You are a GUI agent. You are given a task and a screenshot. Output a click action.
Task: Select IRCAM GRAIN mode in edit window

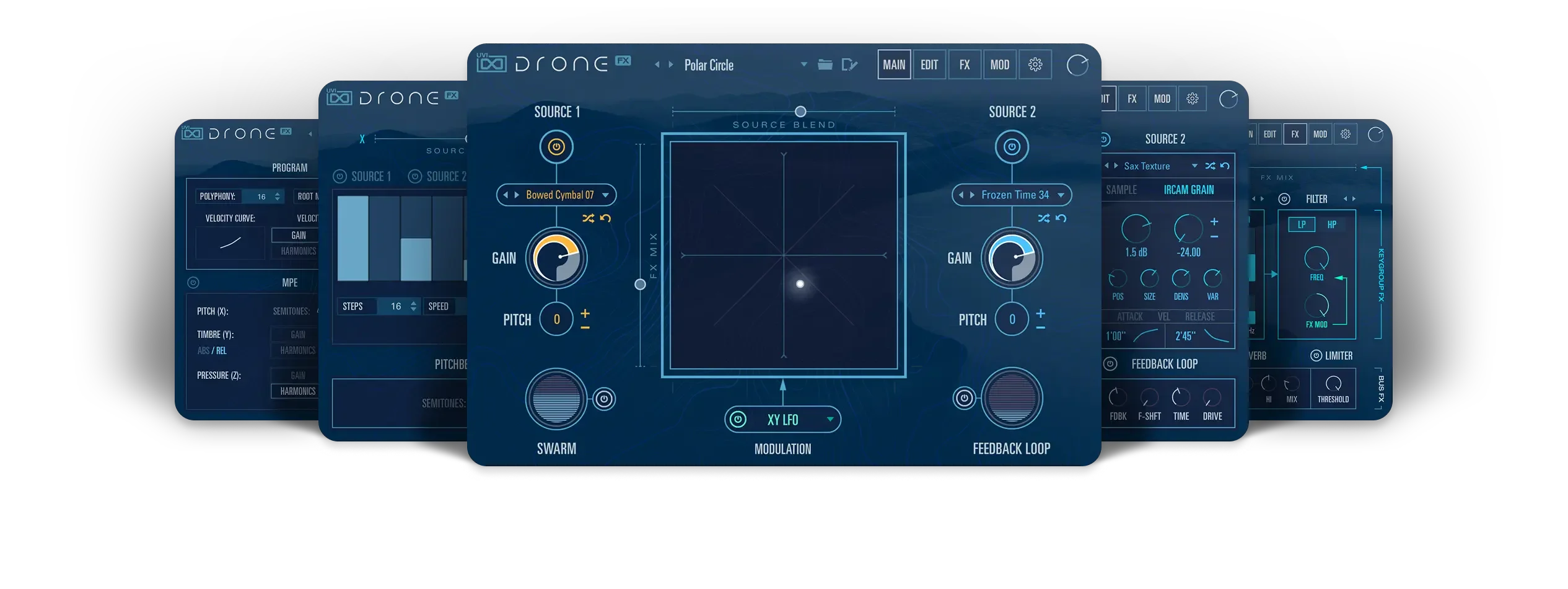tap(1188, 190)
